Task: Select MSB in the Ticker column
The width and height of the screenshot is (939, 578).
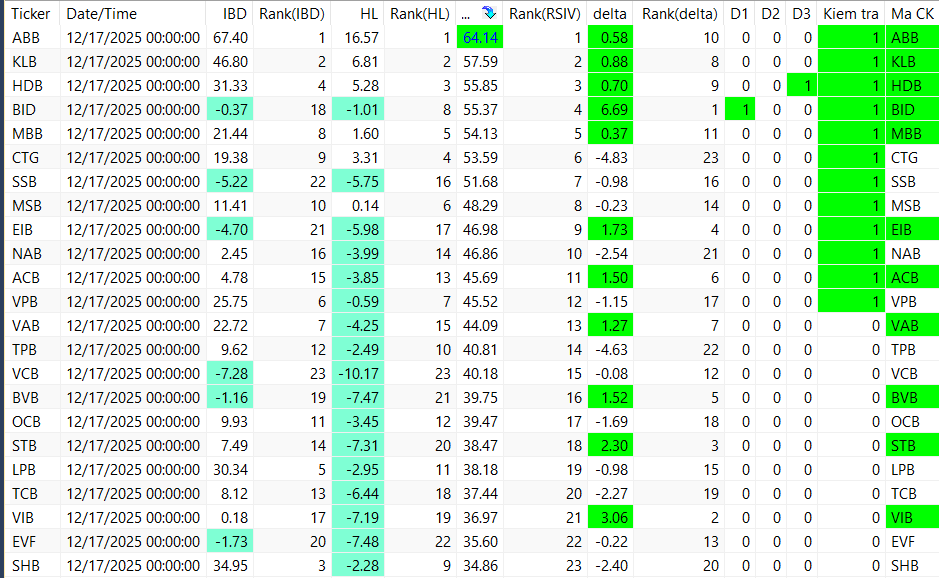Action: [x=27, y=205]
